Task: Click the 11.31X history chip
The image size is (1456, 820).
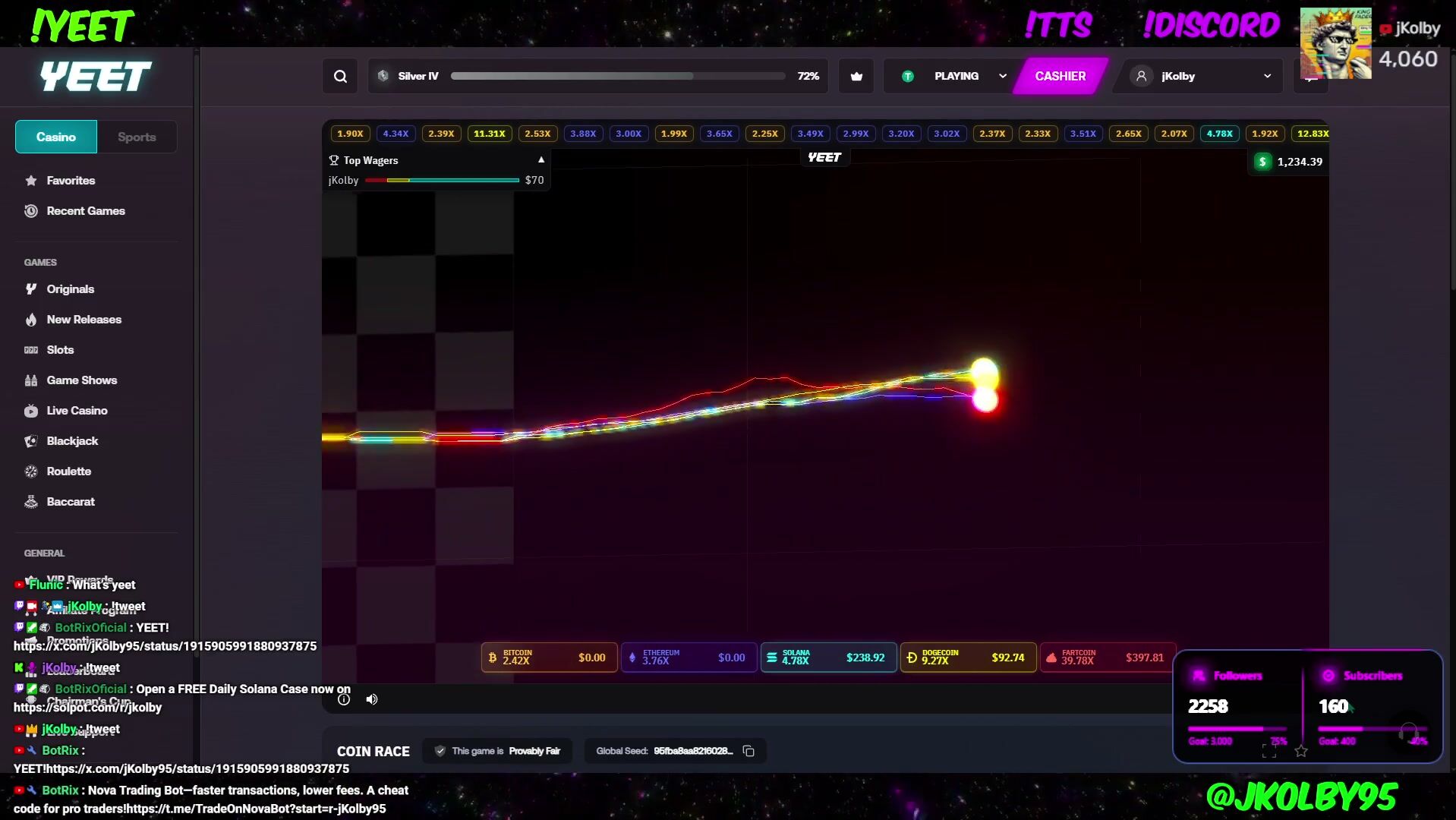Action: [x=490, y=134]
